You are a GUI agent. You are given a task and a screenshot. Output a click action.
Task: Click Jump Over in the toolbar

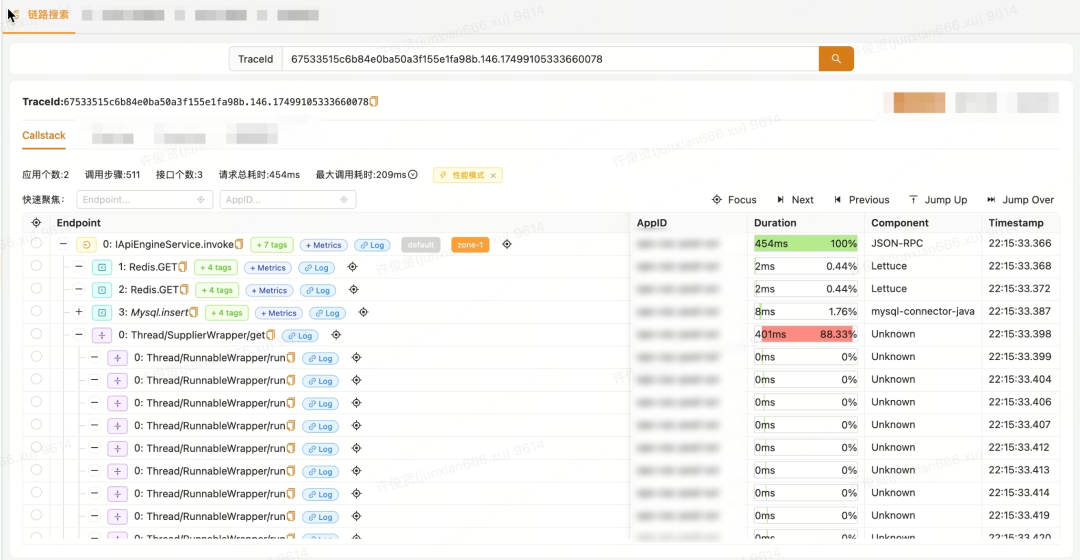tap(1020, 200)
